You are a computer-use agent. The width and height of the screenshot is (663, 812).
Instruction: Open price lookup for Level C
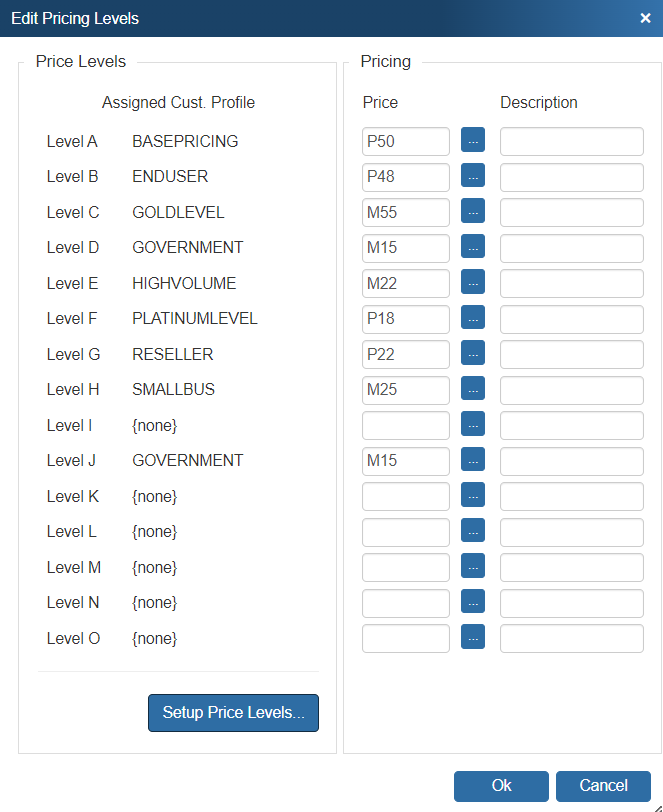click(x=472, y=212)
